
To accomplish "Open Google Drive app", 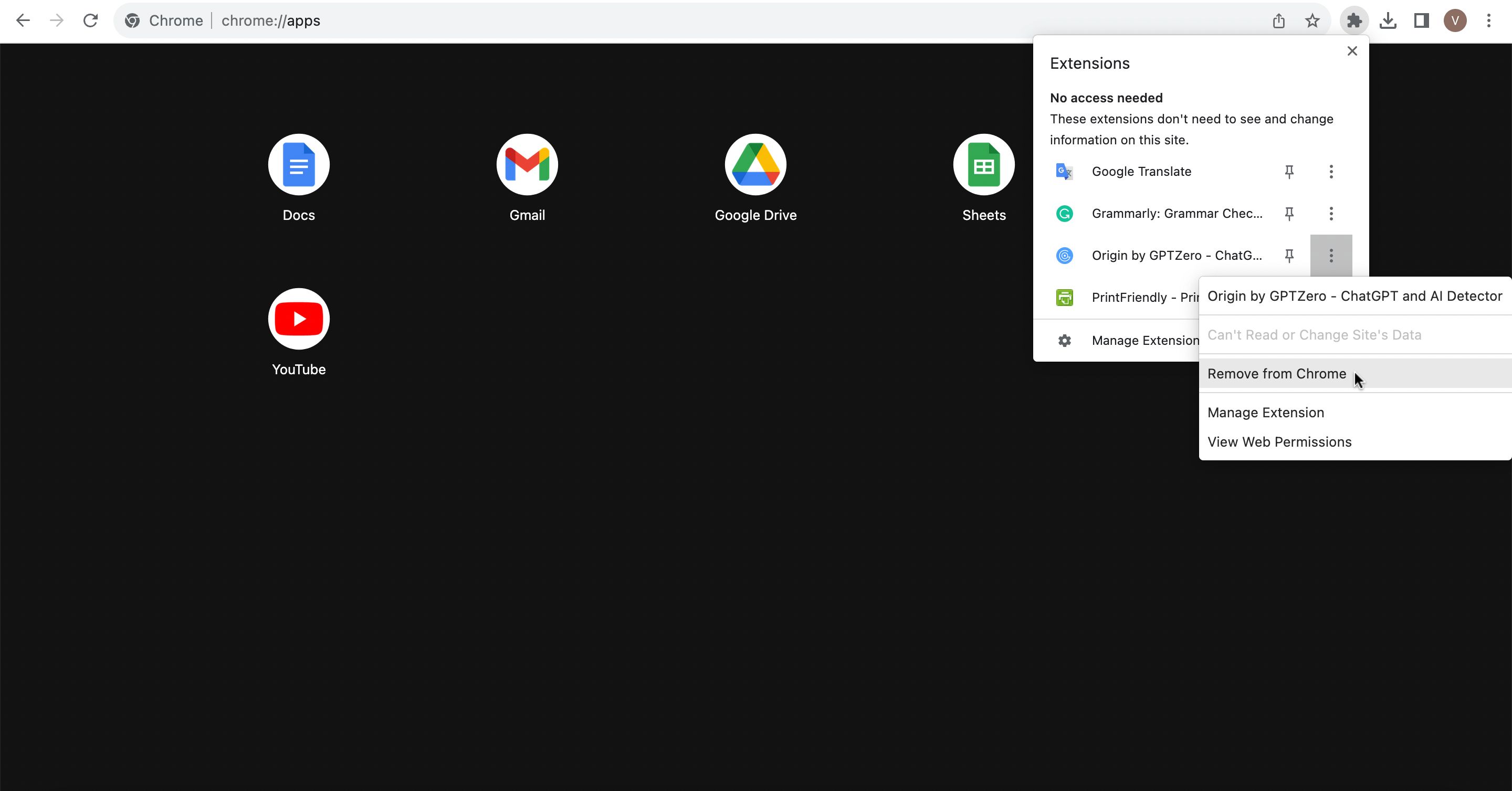I will [755, 165].
